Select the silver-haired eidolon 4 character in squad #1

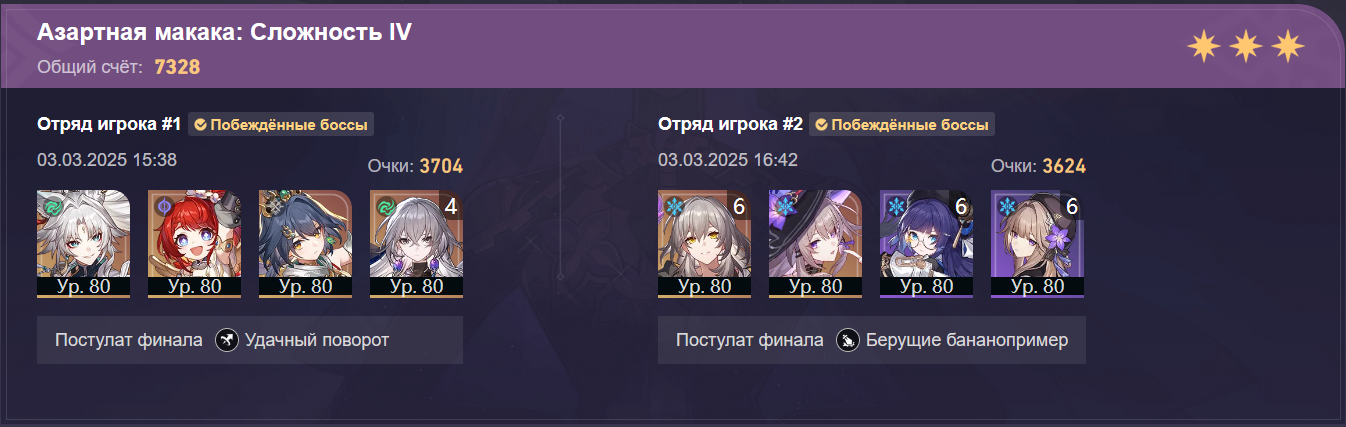tap(416, 243)
